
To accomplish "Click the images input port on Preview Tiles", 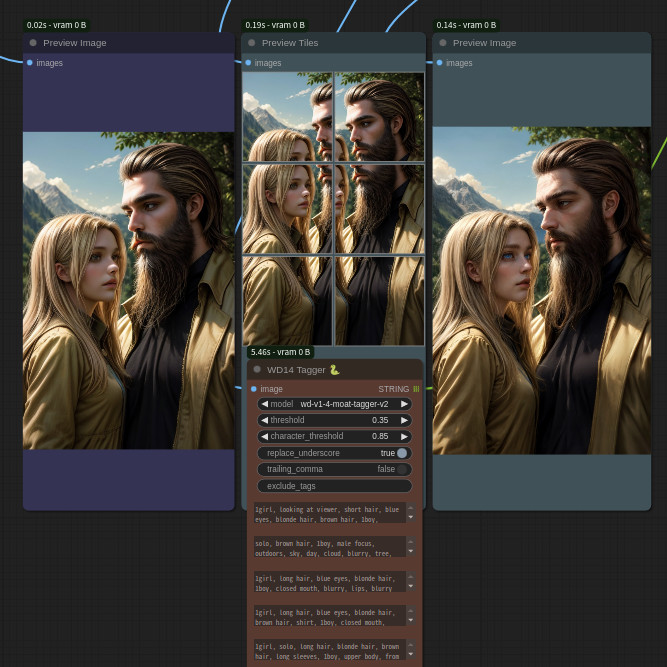I will (x=249, y=63).
